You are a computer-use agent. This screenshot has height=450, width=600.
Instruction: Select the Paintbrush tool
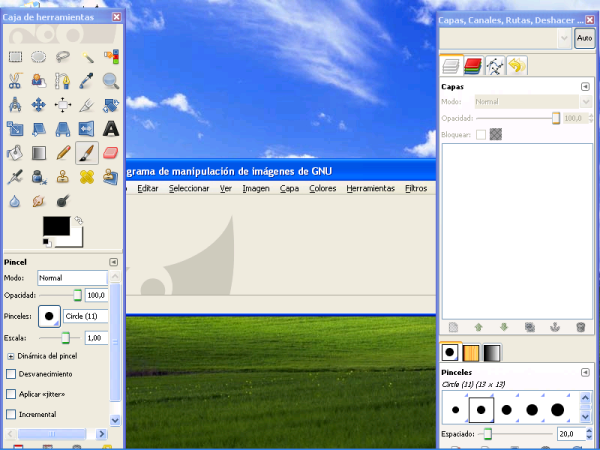[87, 153]
